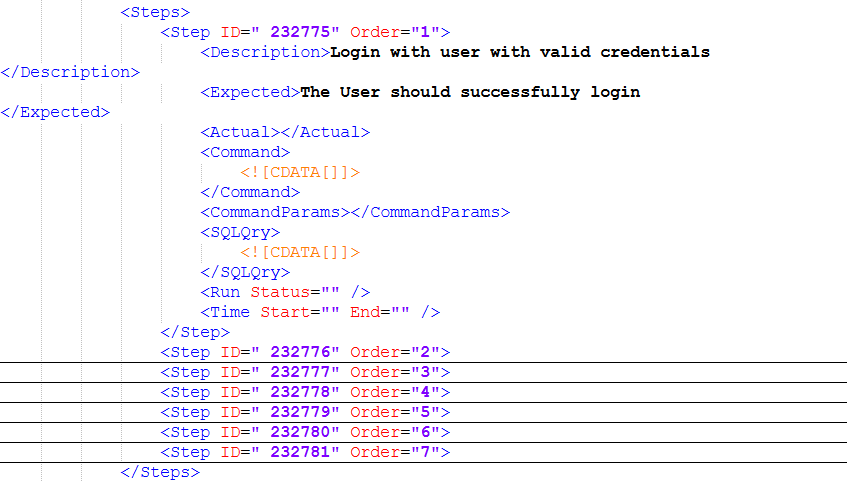The width and height of the screenshot is (847, 482).
Task: Click the closing </Expected> tag
Action: (x=55, y=112)
